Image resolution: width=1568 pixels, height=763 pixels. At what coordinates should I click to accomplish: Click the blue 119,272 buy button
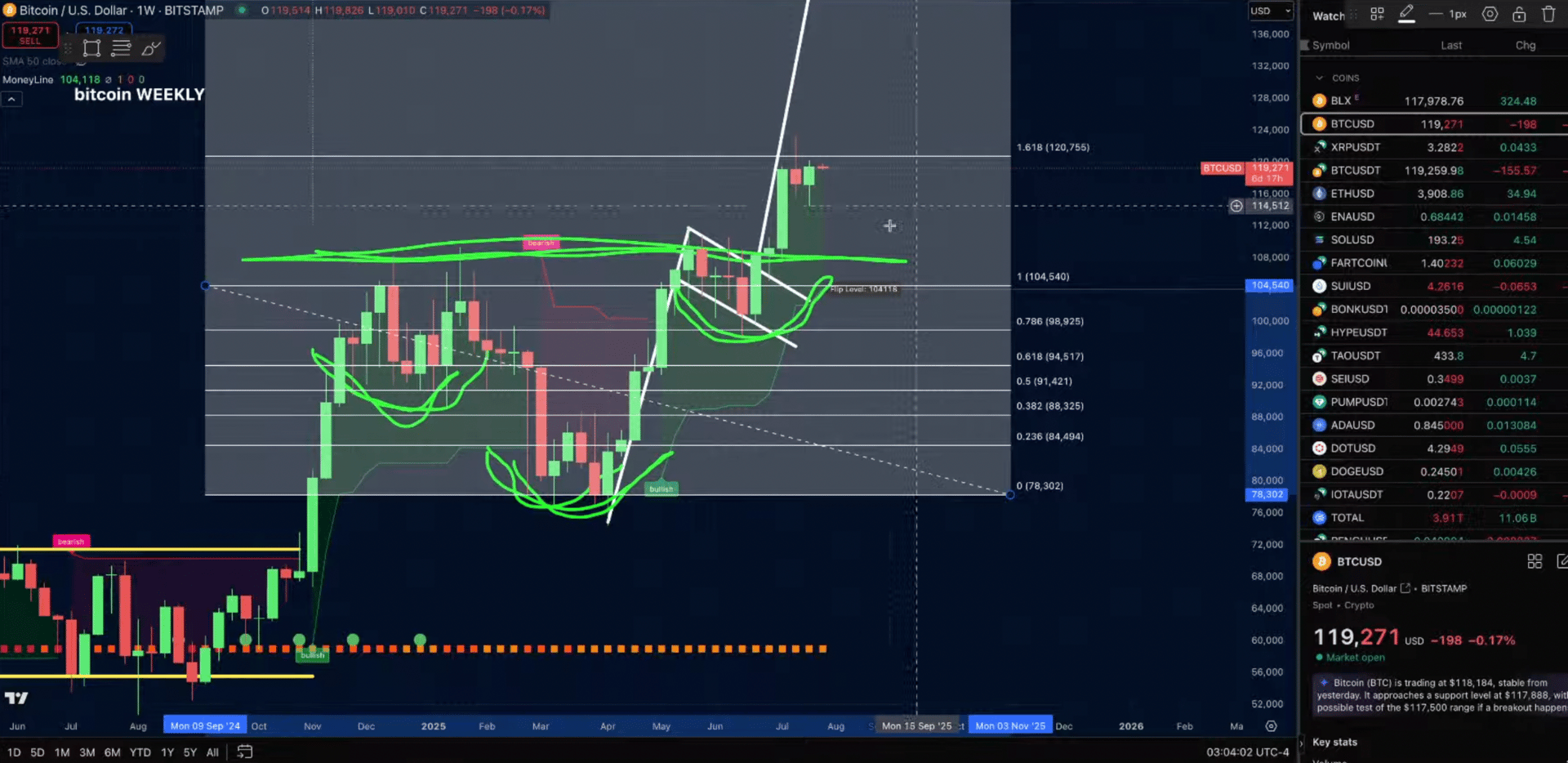coord(104,30)
